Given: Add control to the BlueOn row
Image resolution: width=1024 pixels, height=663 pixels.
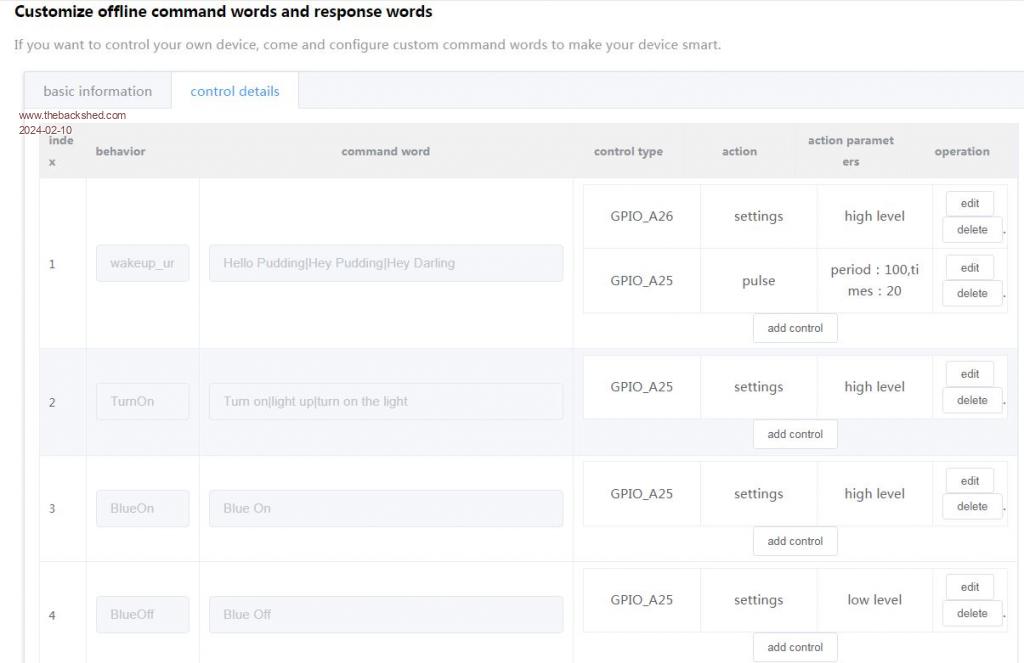Looking at the screenshot, I should (x=795, y=541).
